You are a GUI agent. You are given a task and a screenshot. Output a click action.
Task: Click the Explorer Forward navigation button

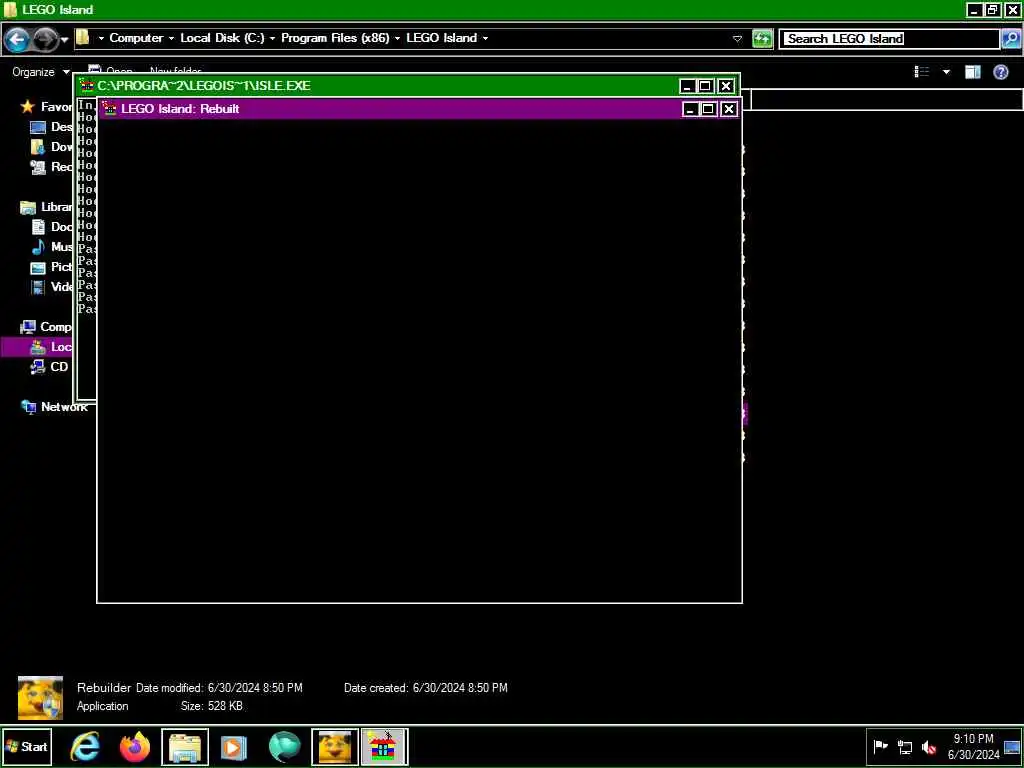[44, 40]
